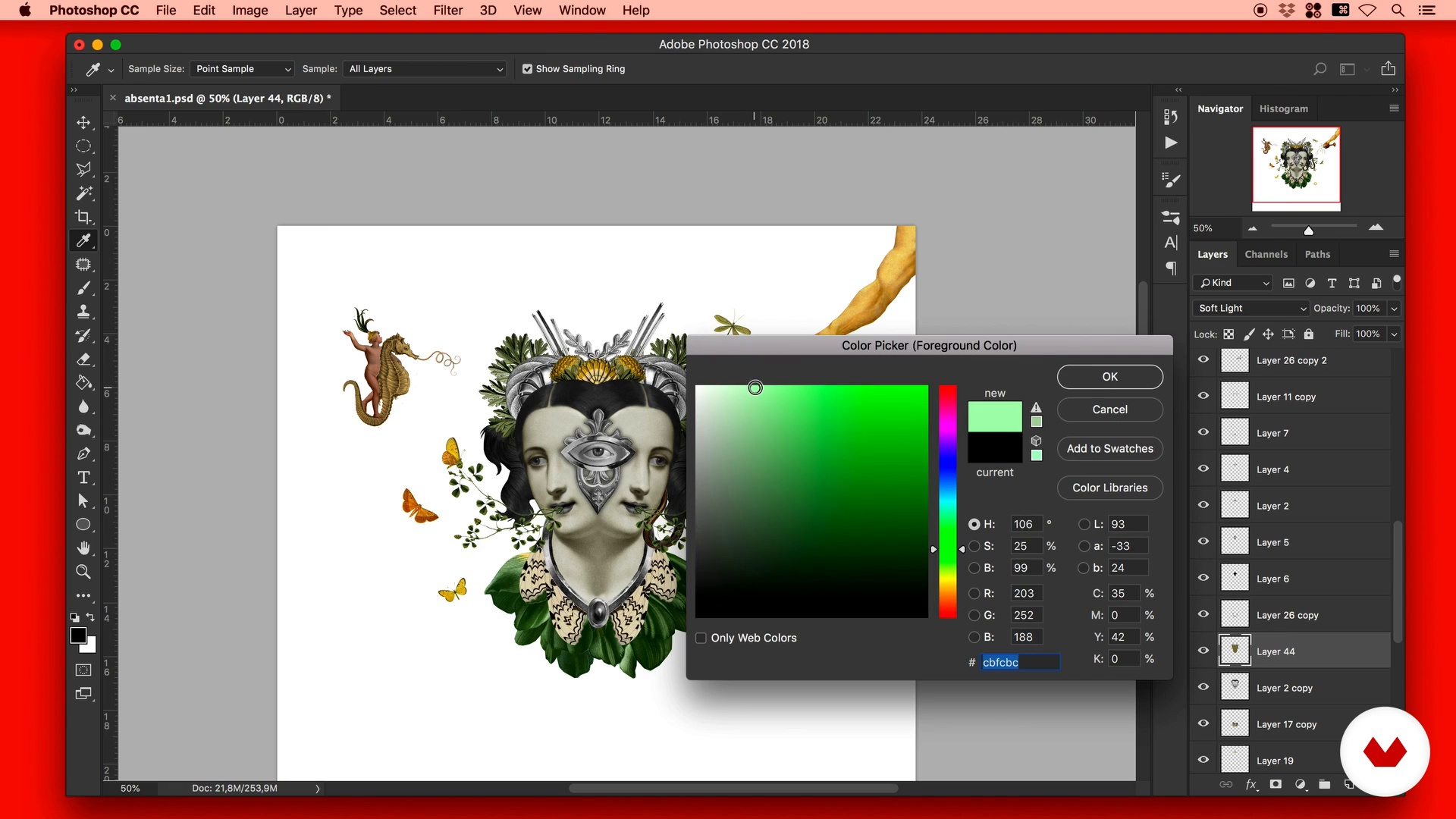Image resolution: width=1456 pixels, height=819 pixels.
Task: Select the Polygonal Lasso tool
Action: [83, 169]
